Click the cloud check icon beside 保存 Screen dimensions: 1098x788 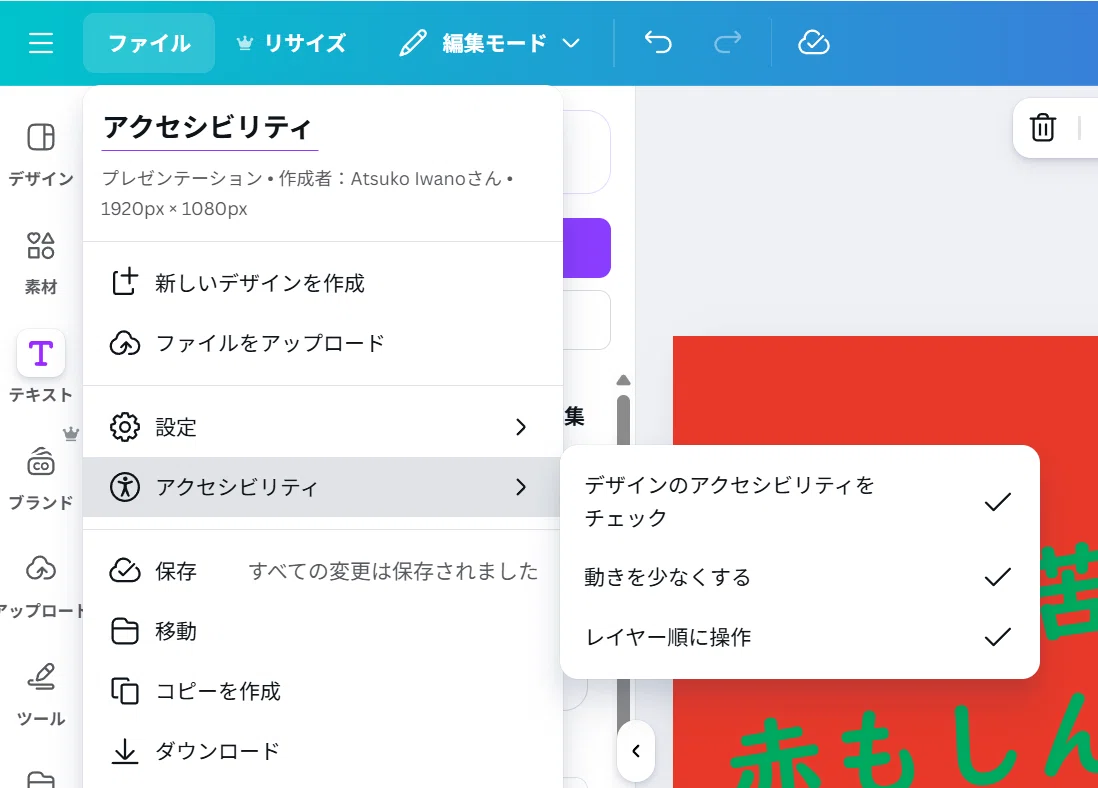[125, 571]
